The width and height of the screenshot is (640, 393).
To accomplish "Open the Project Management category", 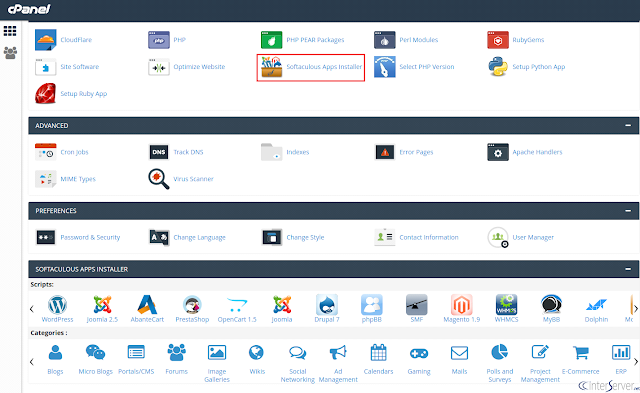I will pyautogui.click(x=540, y=352).
